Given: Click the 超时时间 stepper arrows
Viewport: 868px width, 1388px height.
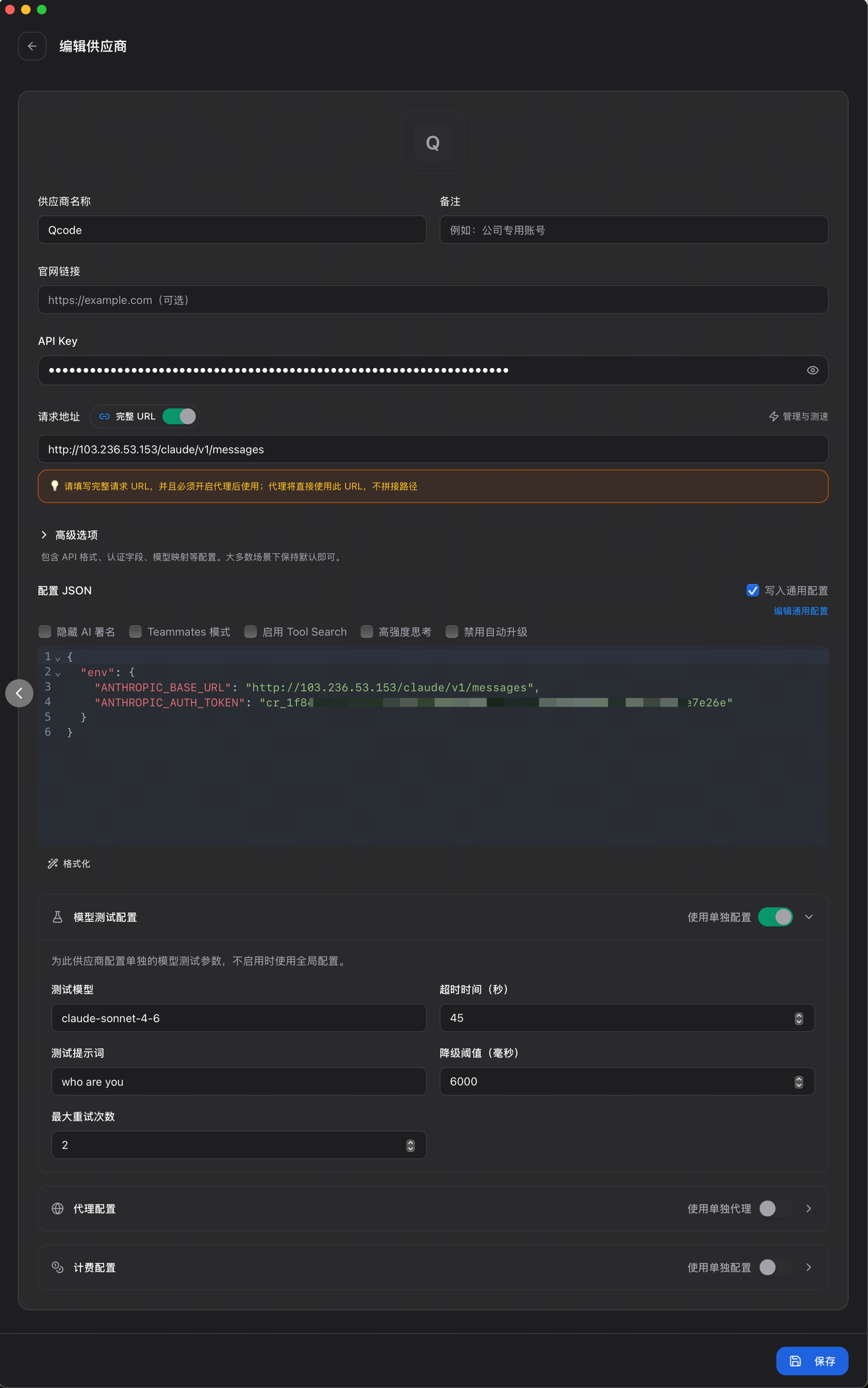Looking at the screenshot, I should coord(799,1018).
